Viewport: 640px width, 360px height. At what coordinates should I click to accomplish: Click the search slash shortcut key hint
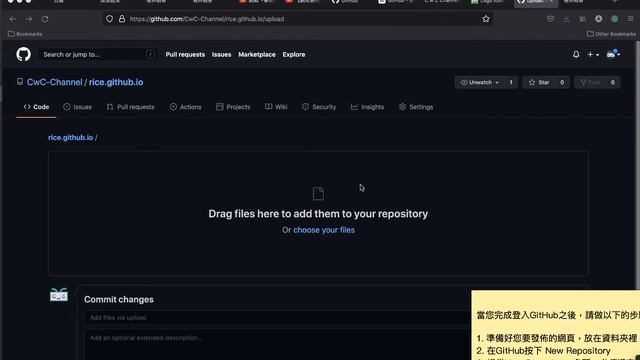point(150,54)
